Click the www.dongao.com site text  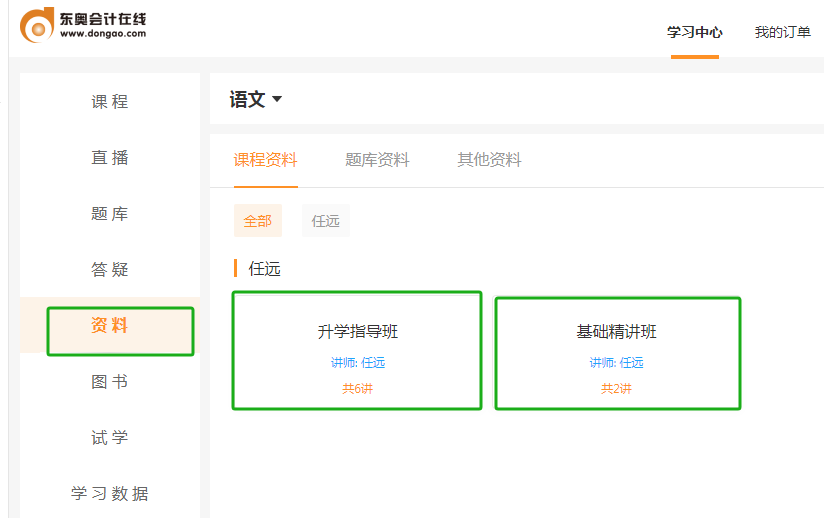pyautogui.click(x=103, y=34)
